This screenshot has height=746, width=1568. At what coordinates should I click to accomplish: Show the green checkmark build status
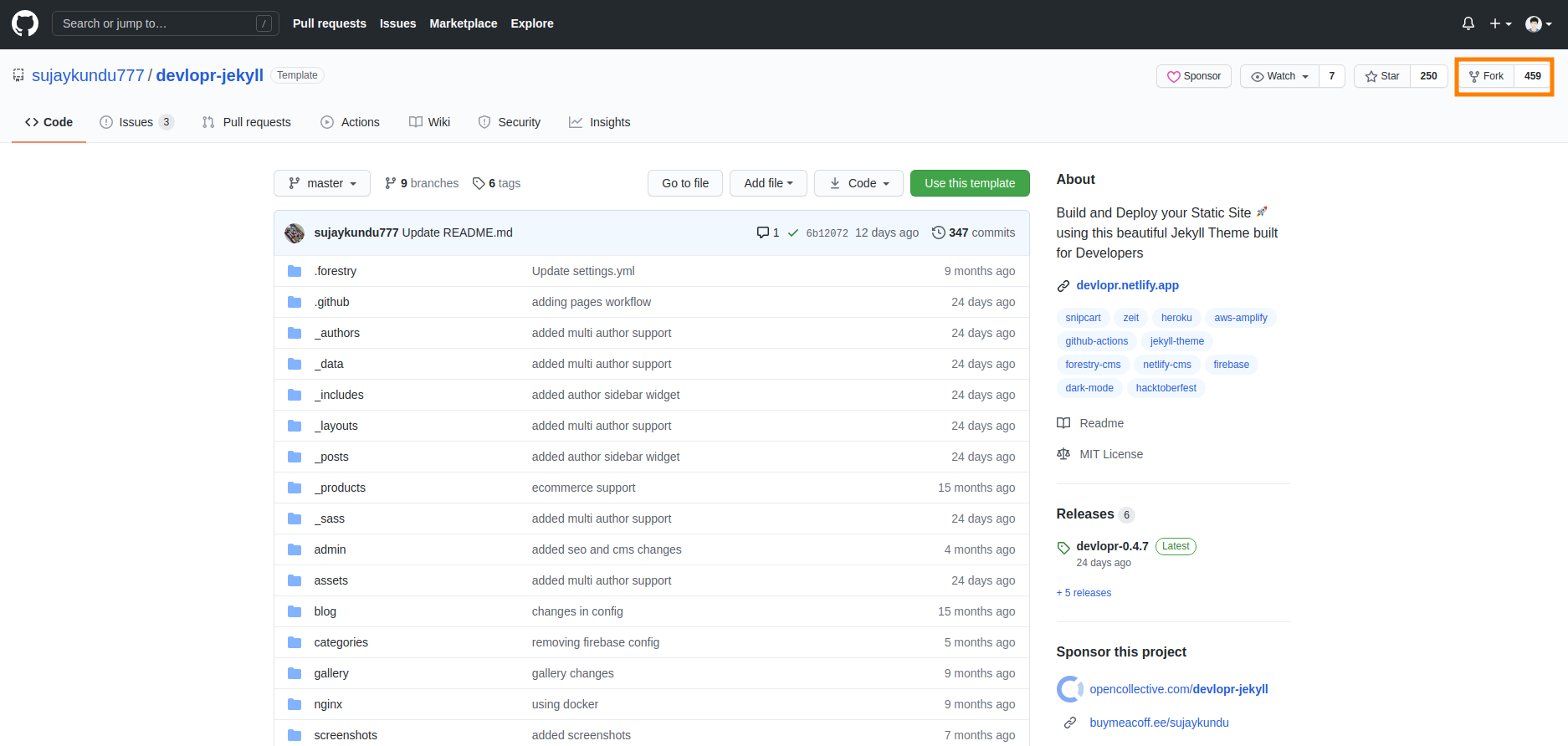click(x=793, y=232)
